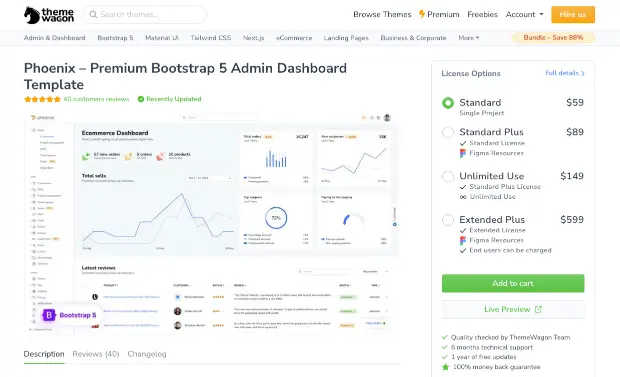Focus the Search themes input field

[144, 15]
